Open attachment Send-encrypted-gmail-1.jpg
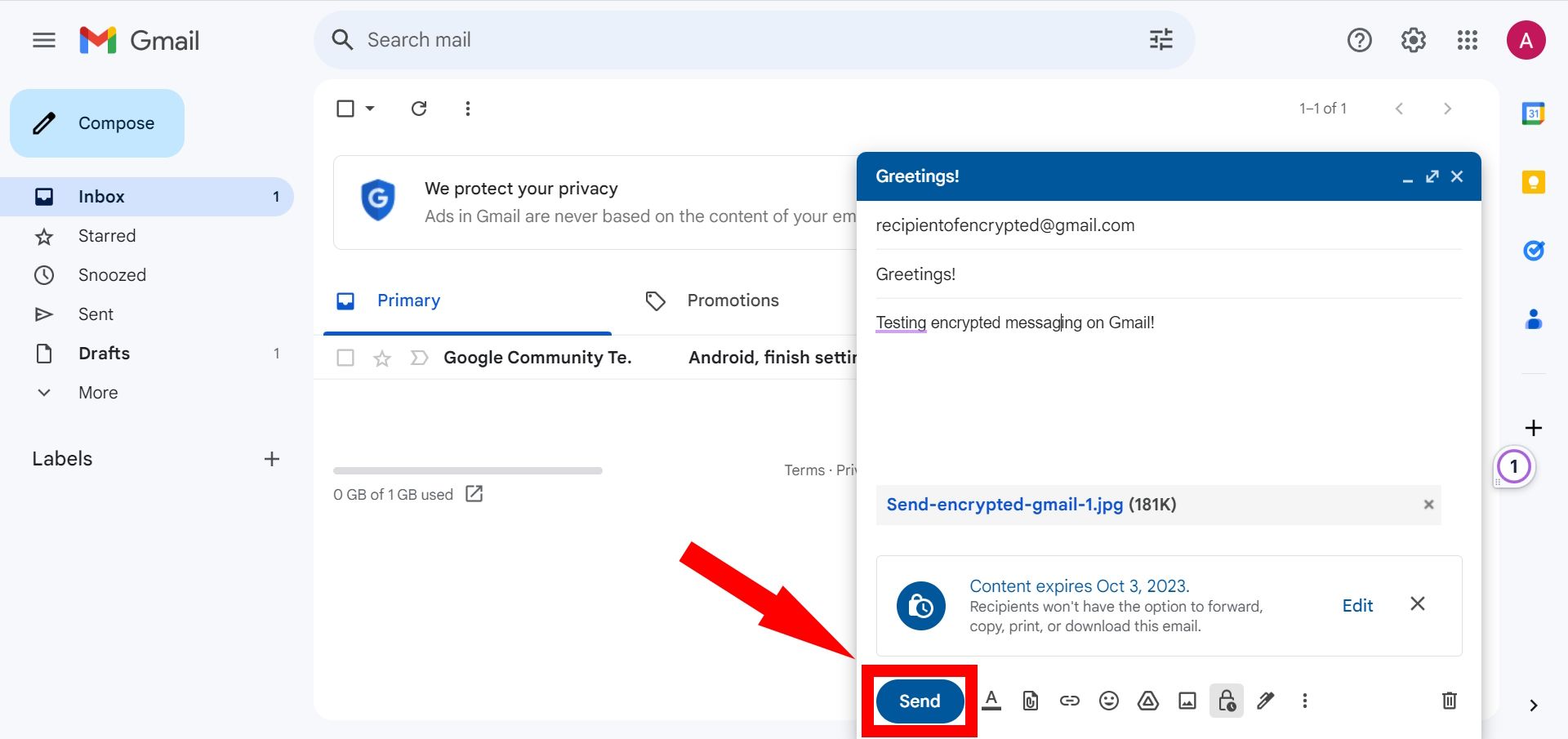The height and width of the screenshot is (739, 1568). point(1004,505)
